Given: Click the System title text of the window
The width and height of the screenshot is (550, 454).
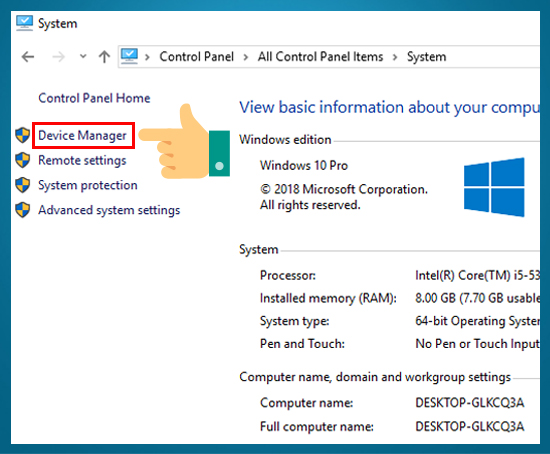Looking at the screenshot, I should pos(58,24).
